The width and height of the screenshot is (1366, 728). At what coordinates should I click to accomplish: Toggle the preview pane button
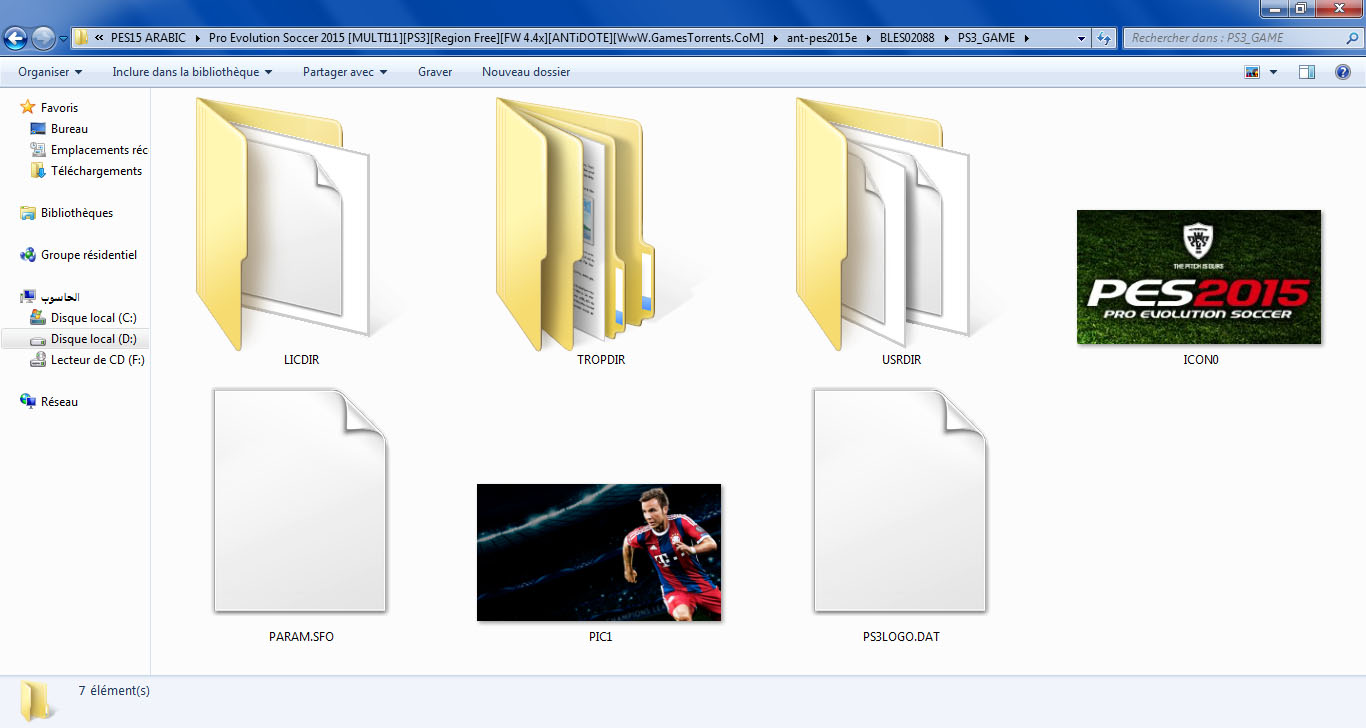point(1306,72)
